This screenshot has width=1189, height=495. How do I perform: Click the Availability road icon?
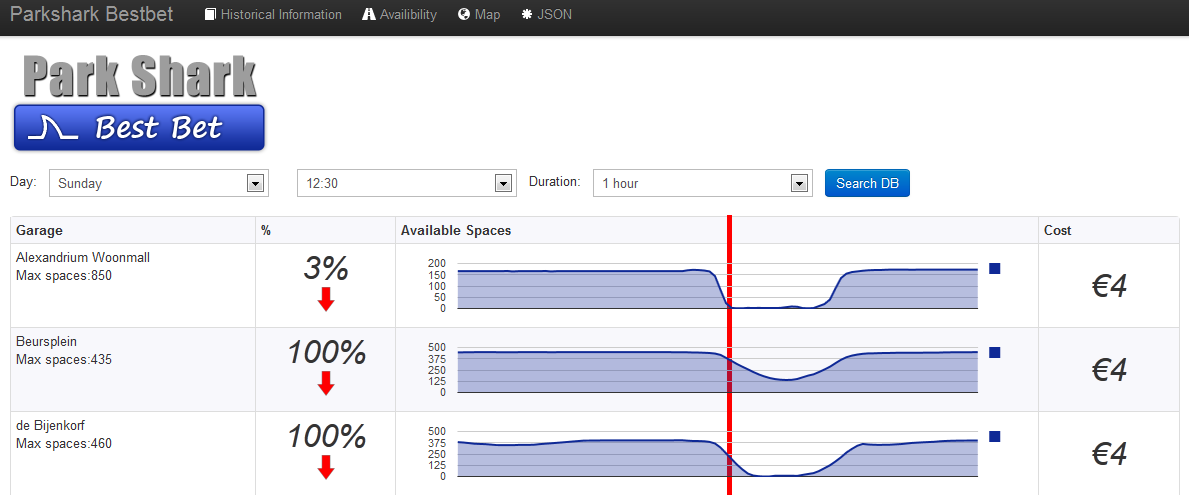369,14
